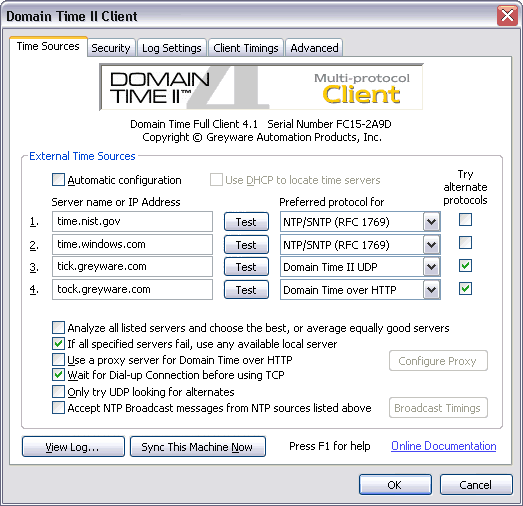Screen dimensions: 523x506
Task: Test the tock.greyware.com server
Action: pos(246,290)
